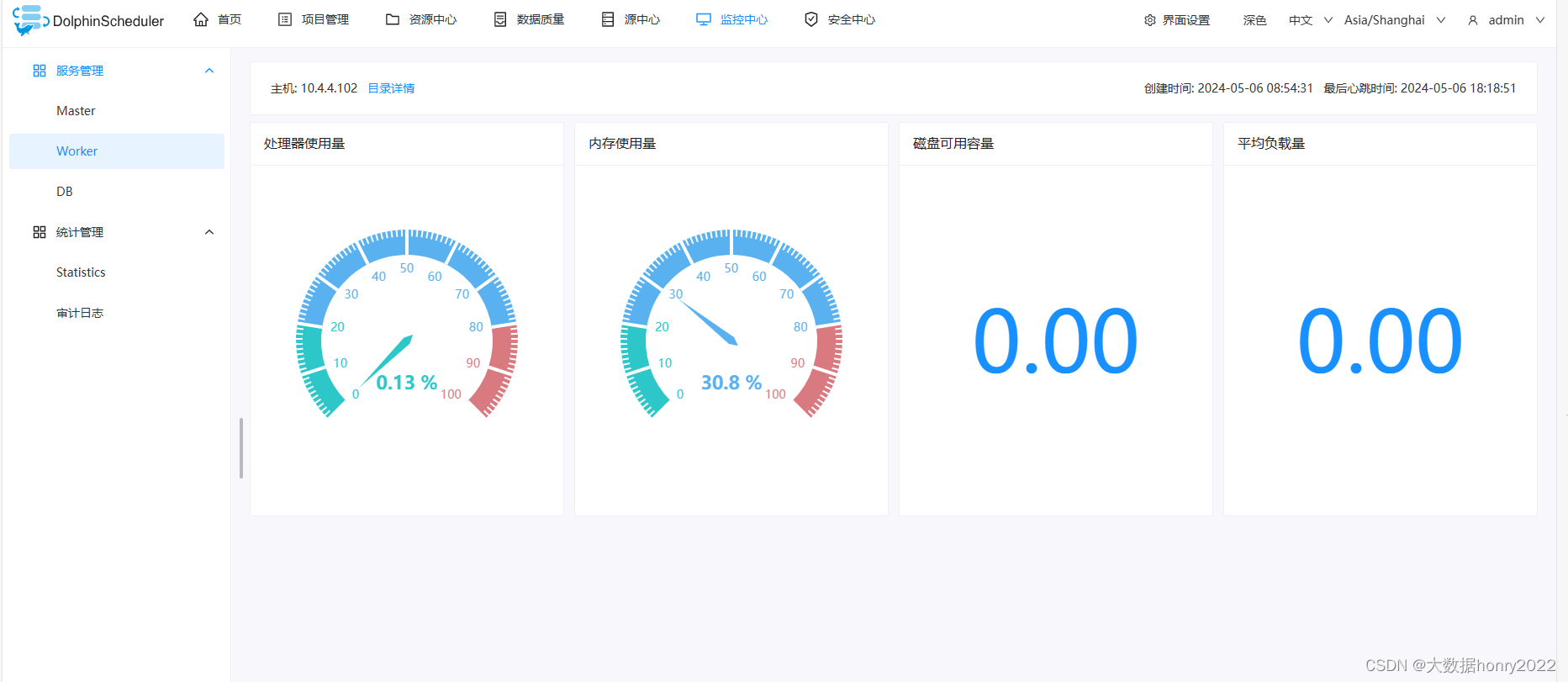Click the user icon beside admin
The width and height of the screenshot is (1568, 682).
[x=1473, y=20]
